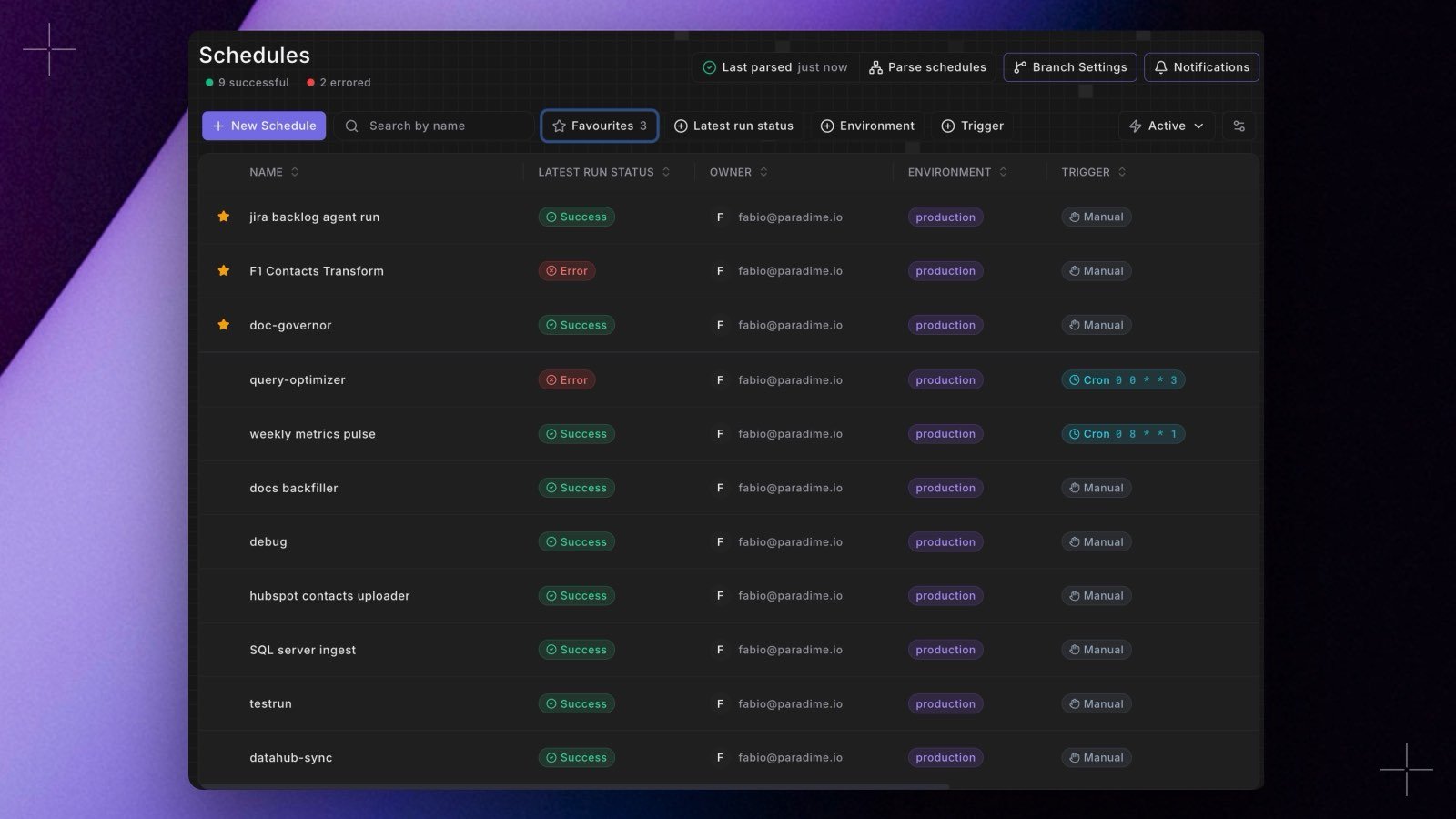Click owner avatar F for datahub-sync

[x=720, y=757]
